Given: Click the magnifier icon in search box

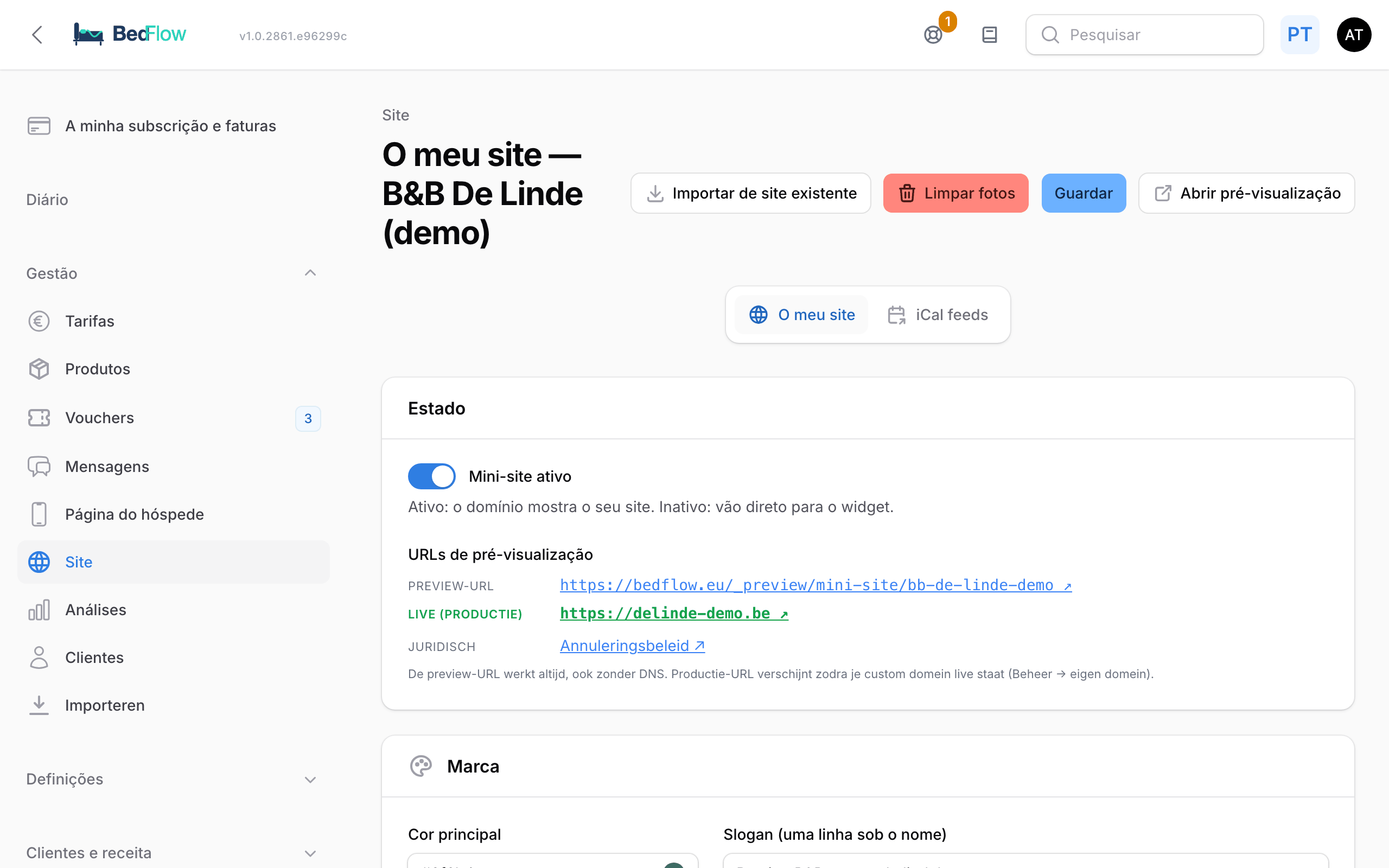Looking at the screenshot, I should (1050, 35).
